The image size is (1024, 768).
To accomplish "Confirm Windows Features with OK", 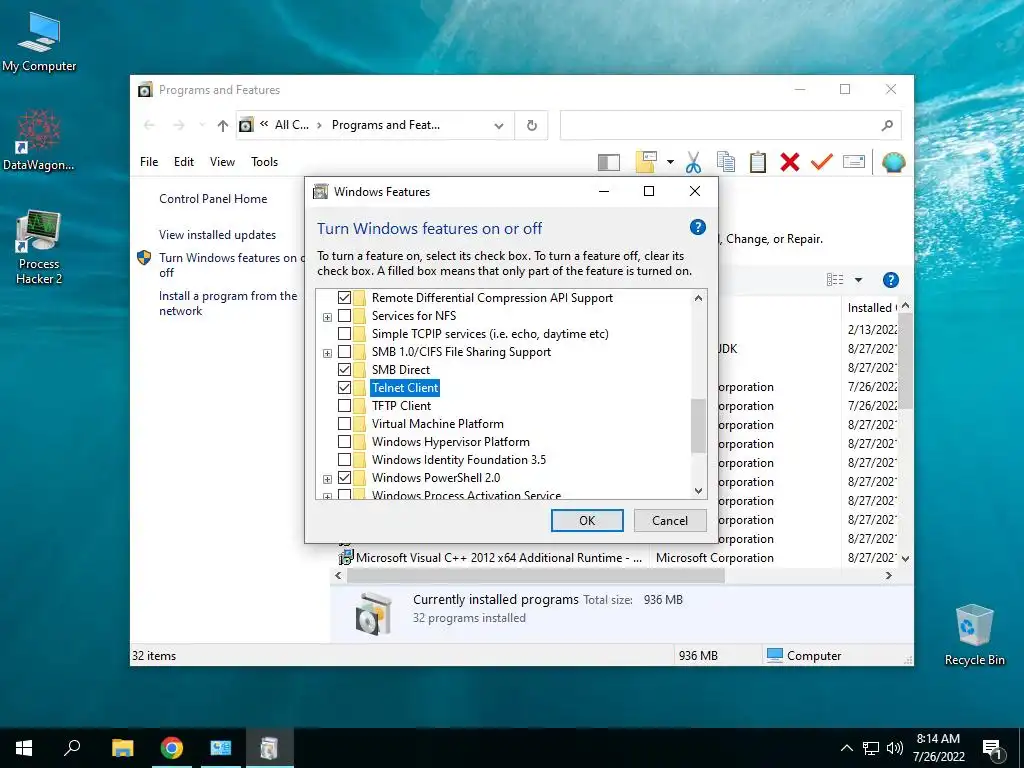I will [587, 520].
